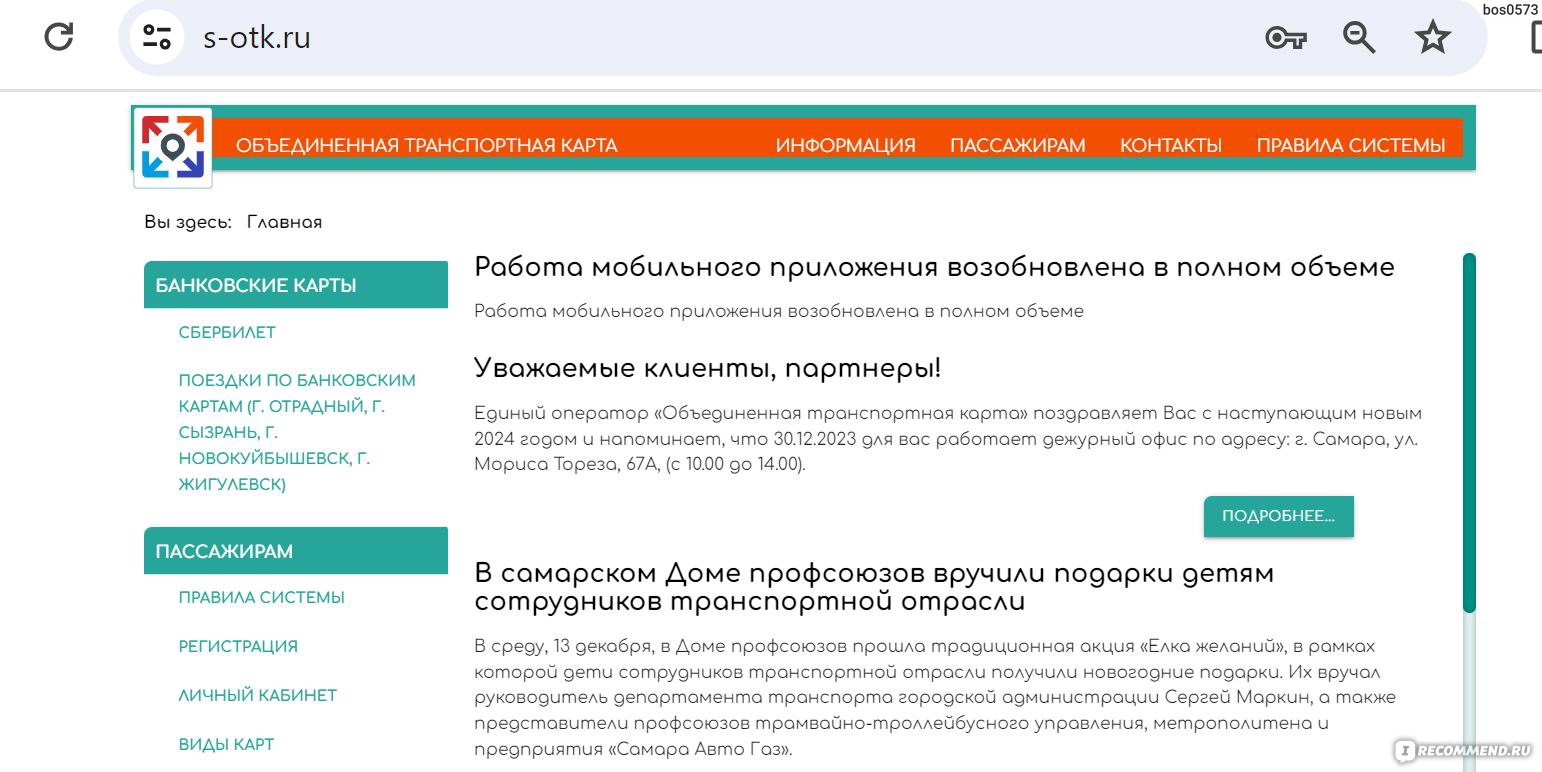Click the saved passwords key icon
The height and width of the screenshot is (772, 1542).
coord(1285,39)
